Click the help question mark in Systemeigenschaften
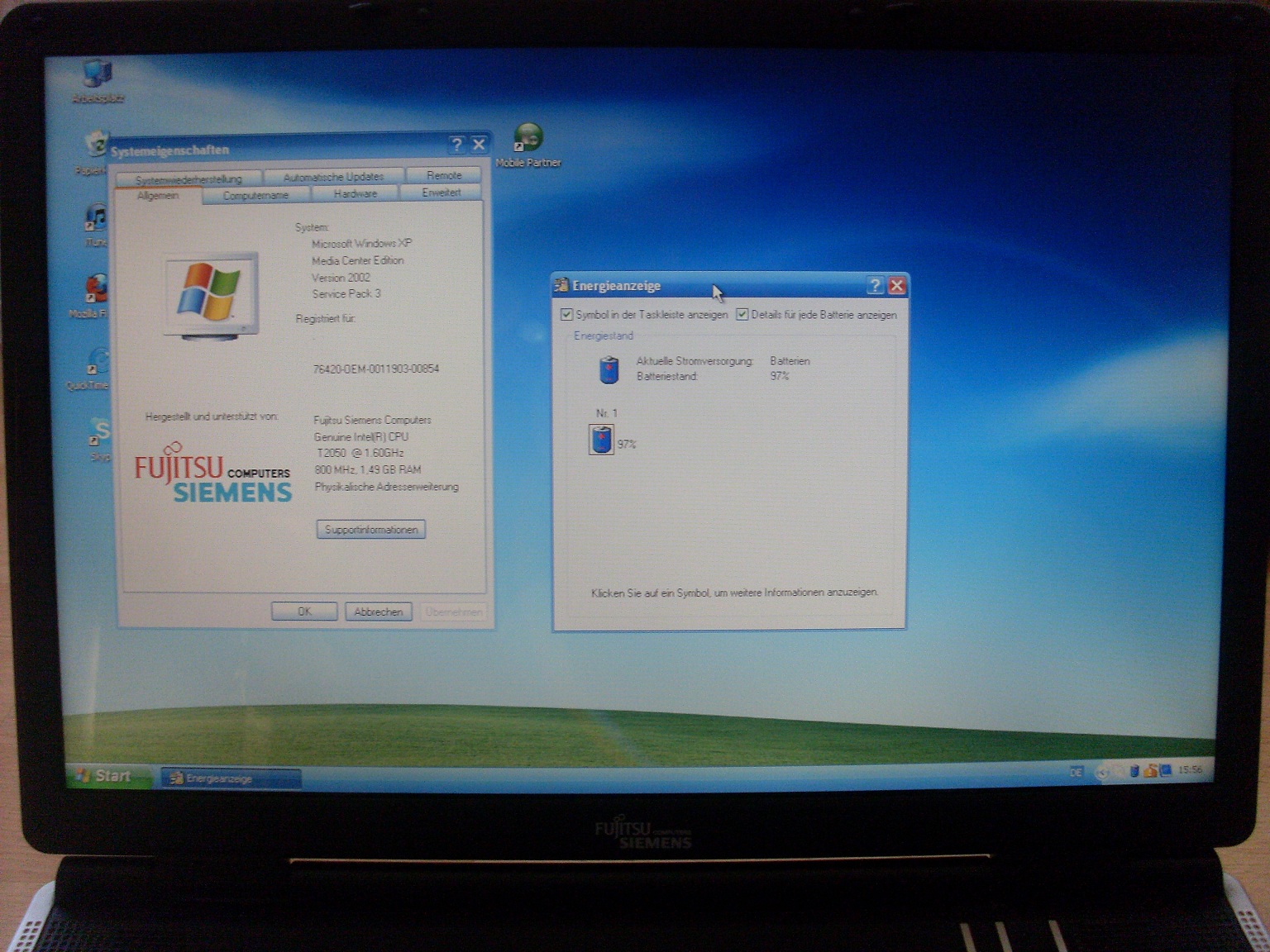This screenshot has width=1270, height=952. coord(456,145)
